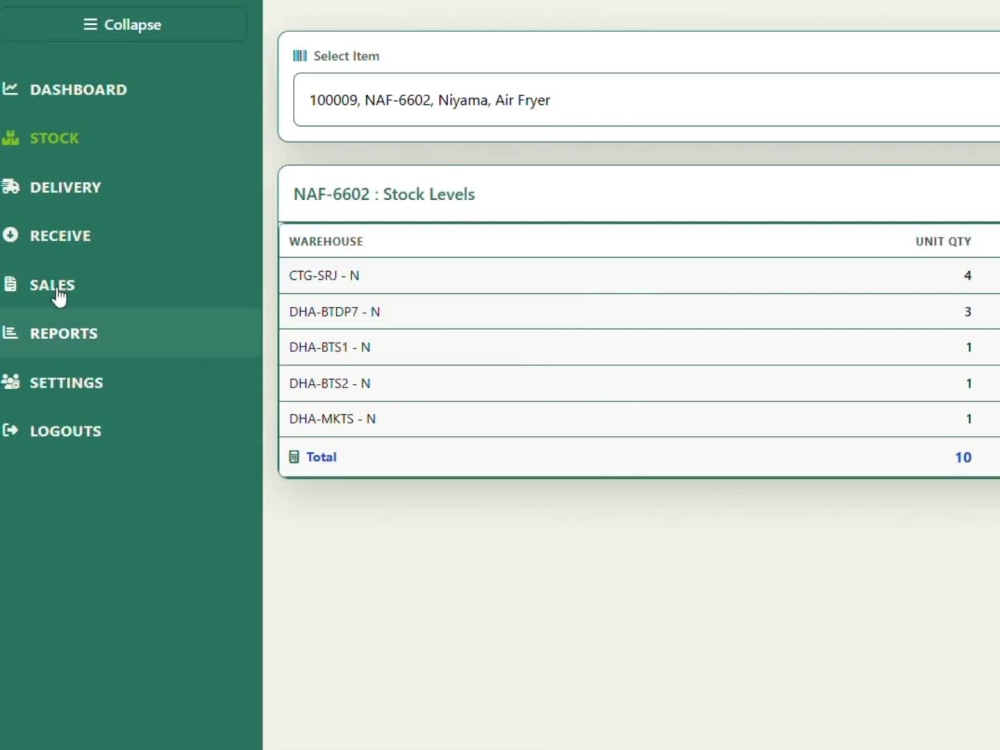Click the Stock boxes icon
The height and width of the screenshot is (750, 1000).
coord(10,137)
